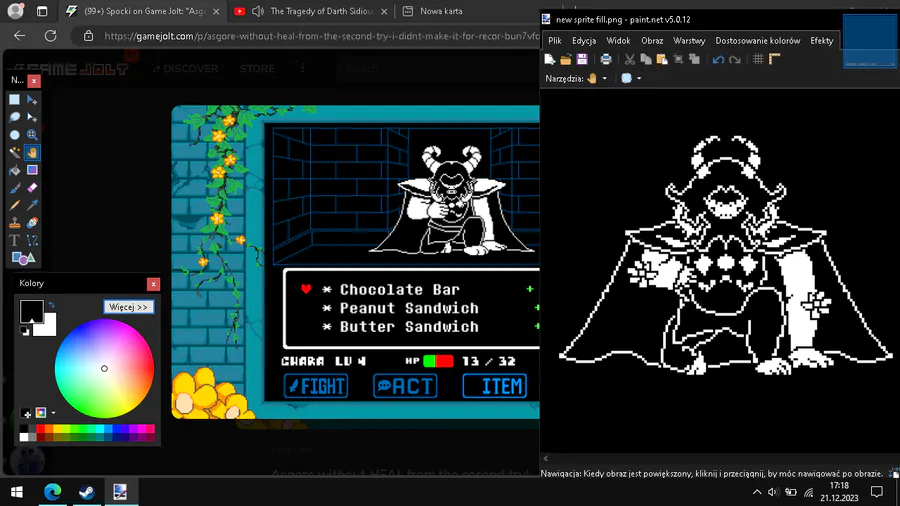The height and width of the screenshot is (506, 900).
Task: Select the Line/Curve tool
Action: click(x=32, y=240)
